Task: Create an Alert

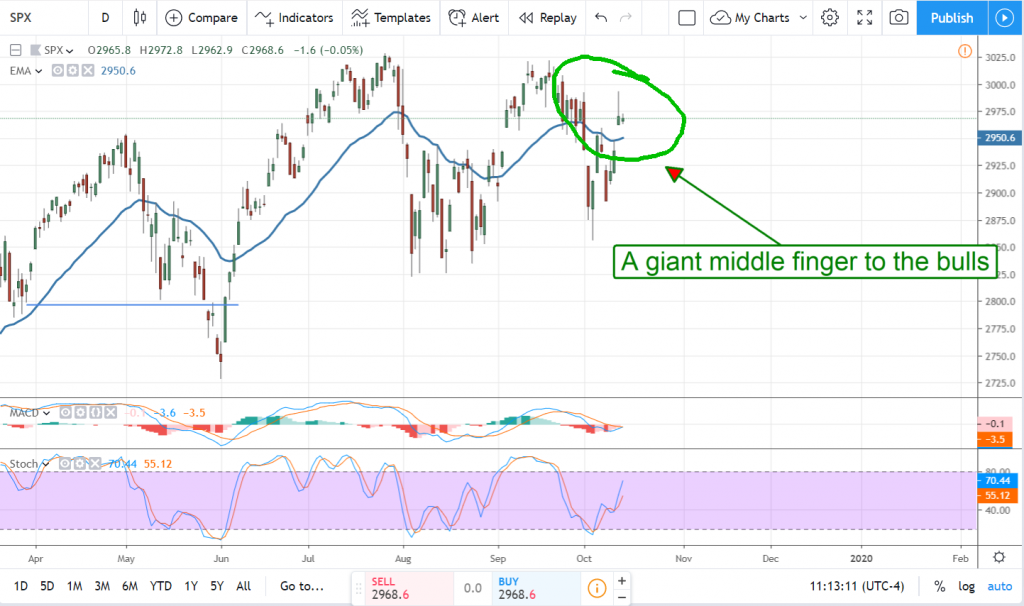Action: (473, 17)
